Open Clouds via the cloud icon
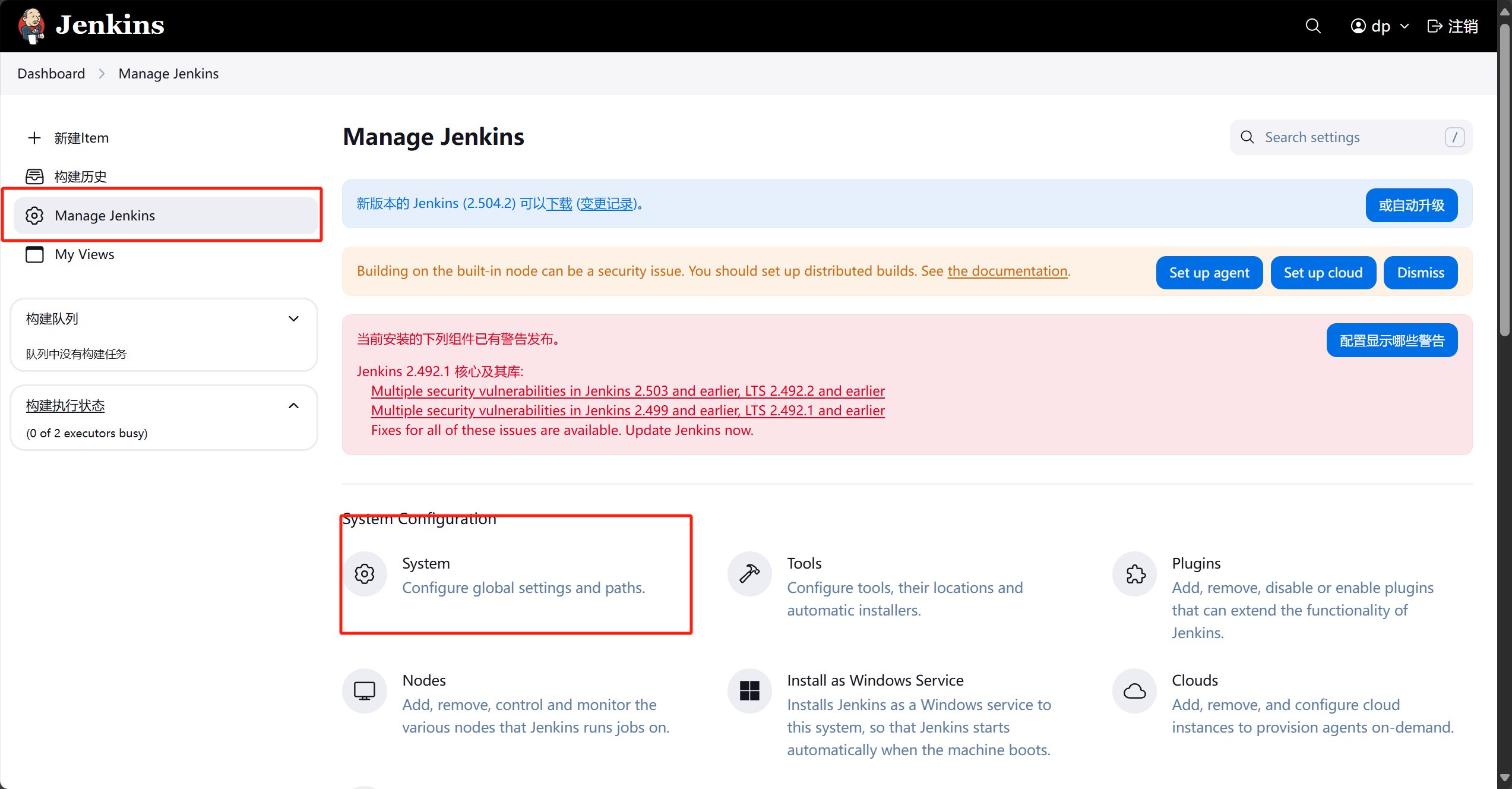This screenshot has width=1512, height=789. coord(1135,691)
